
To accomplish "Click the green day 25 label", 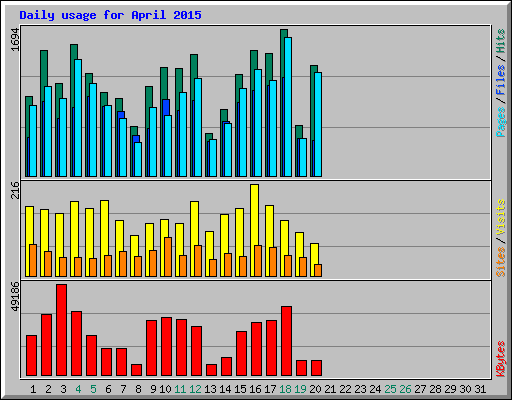I will [x=390, y=389].
